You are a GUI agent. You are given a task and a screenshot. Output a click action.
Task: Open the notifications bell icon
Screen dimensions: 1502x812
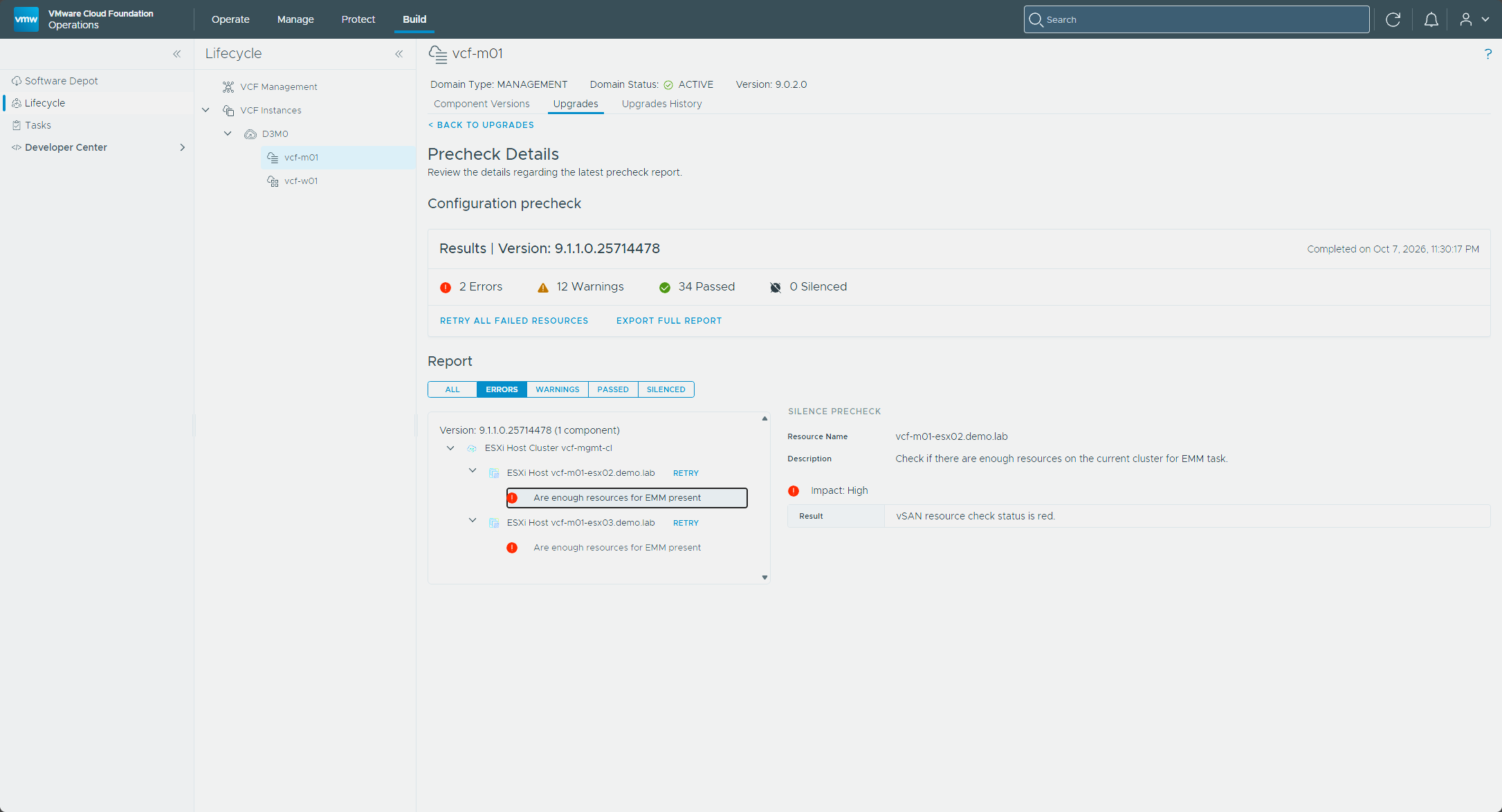[x=1431, y=19]
